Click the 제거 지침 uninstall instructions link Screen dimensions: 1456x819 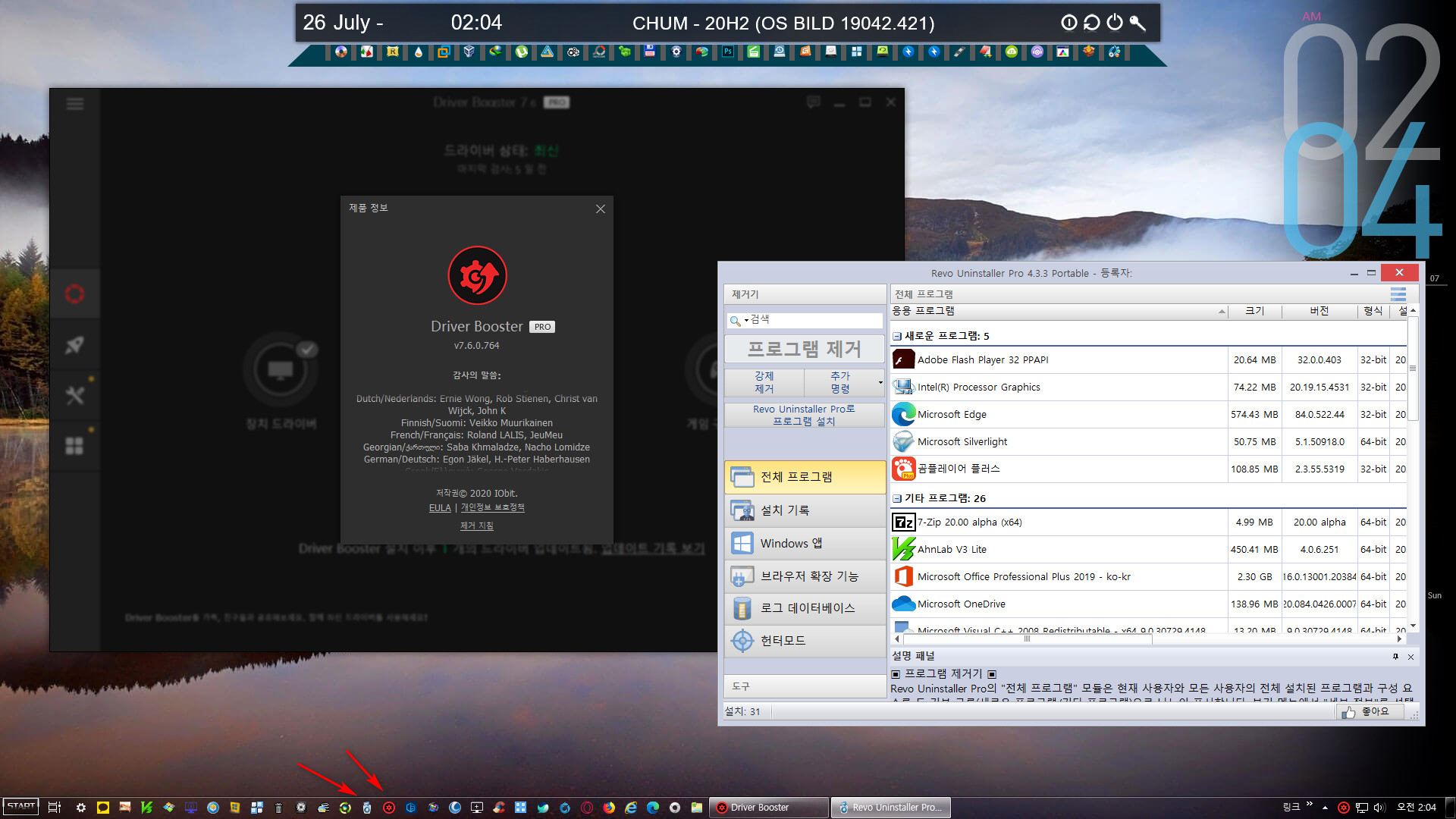click(477, 526)
